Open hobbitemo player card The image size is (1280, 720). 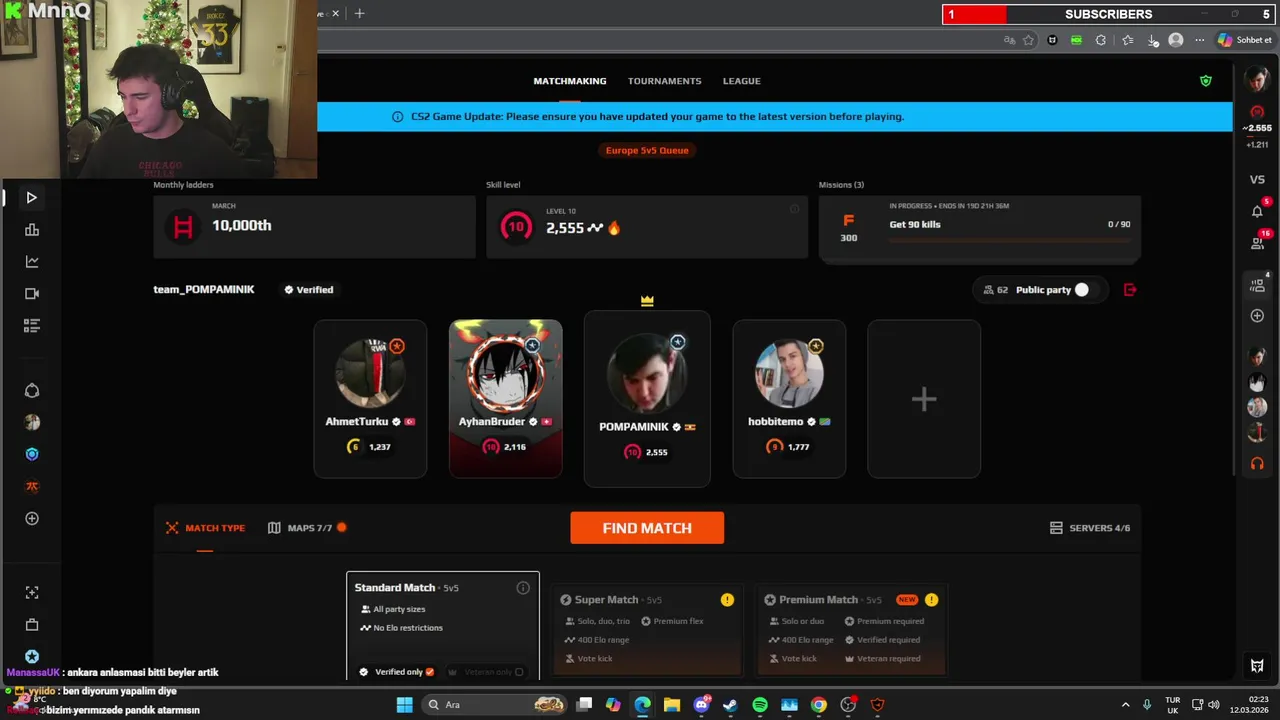[789, 399]
